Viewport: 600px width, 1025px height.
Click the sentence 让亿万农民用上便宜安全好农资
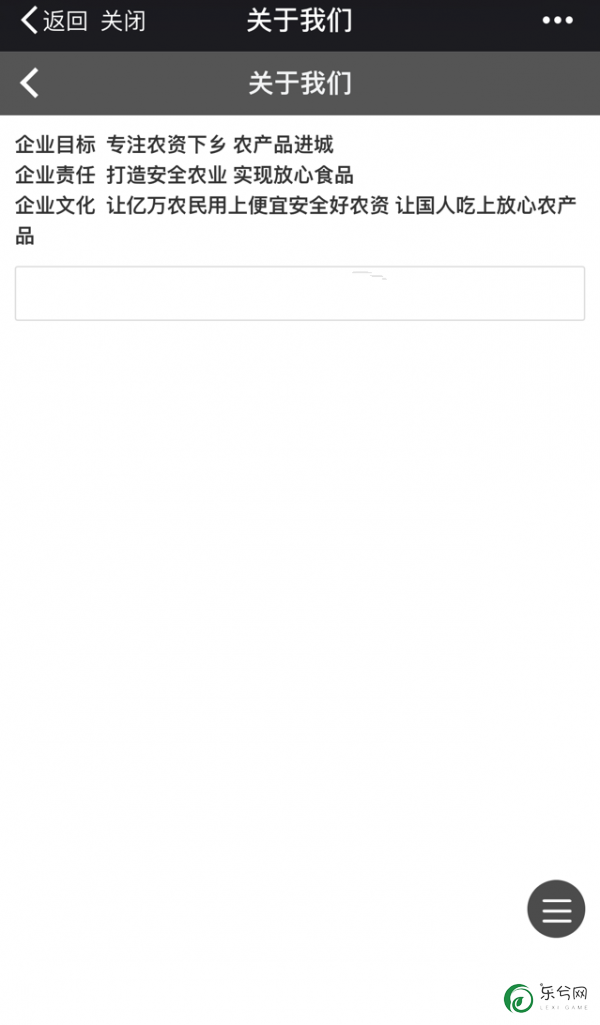click(x=248, y=205)
